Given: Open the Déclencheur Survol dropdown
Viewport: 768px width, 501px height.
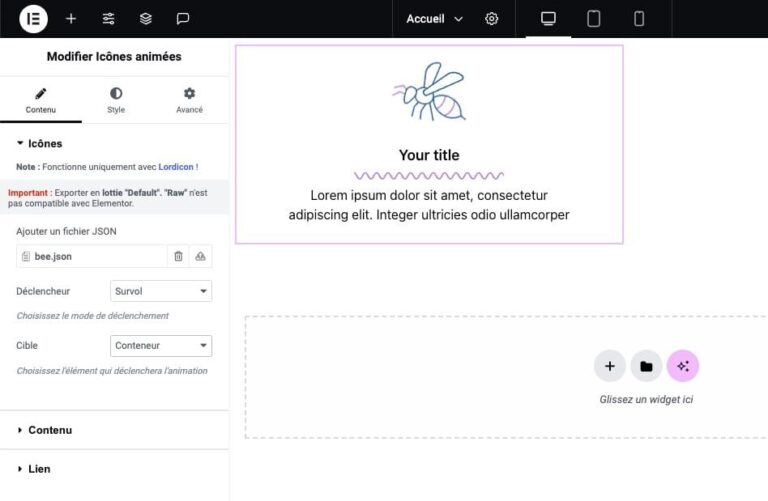Looking at the screenshot, I should [x=161, y=291].
